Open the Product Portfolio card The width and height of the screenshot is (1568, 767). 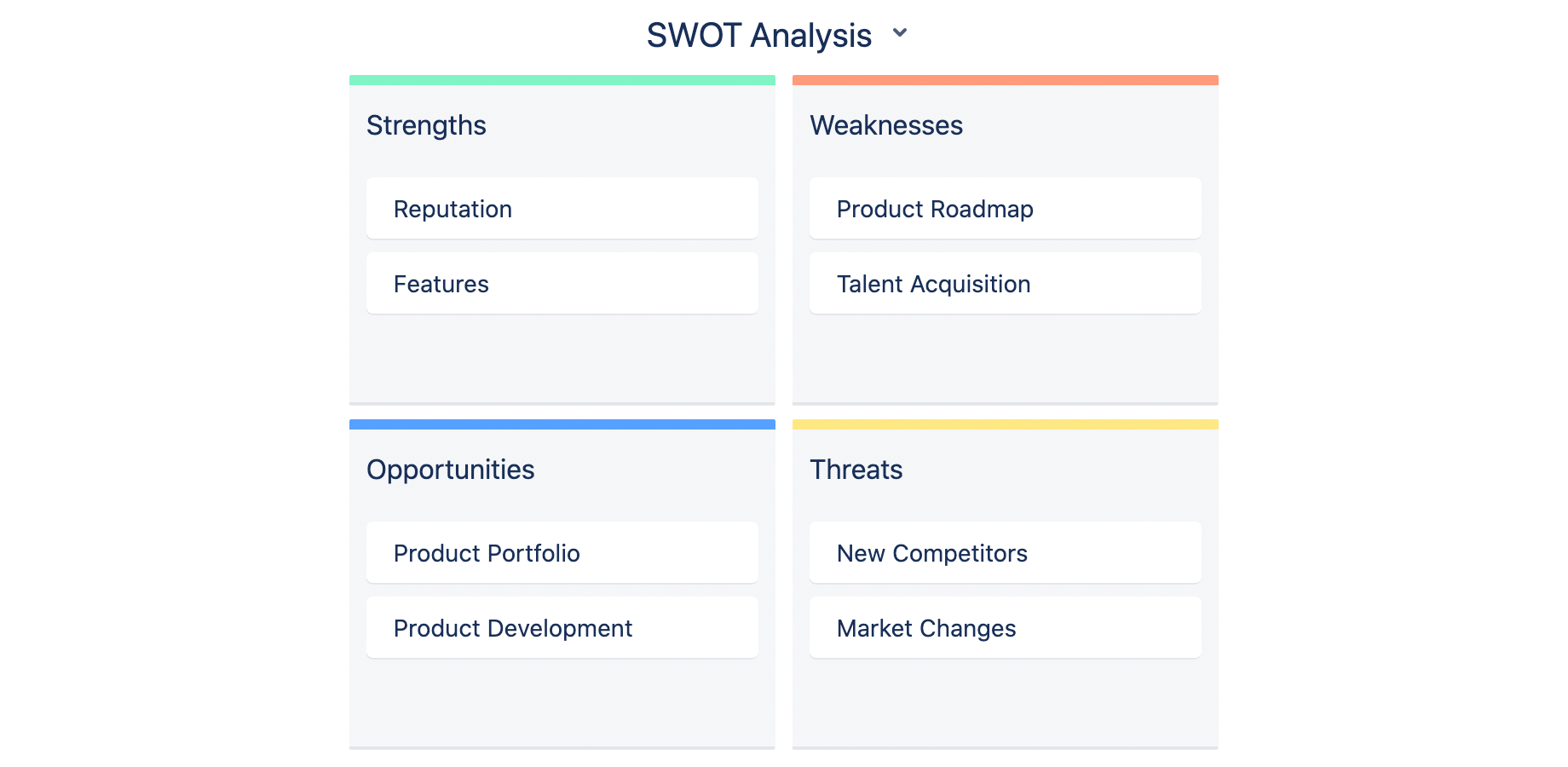point(562,552)
